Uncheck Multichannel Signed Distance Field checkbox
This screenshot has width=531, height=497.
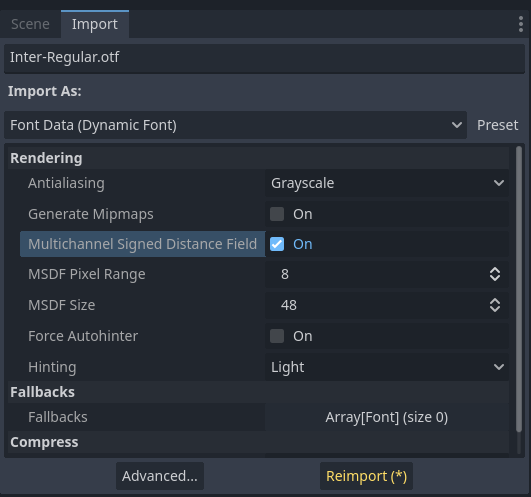[x=277, y=244]
